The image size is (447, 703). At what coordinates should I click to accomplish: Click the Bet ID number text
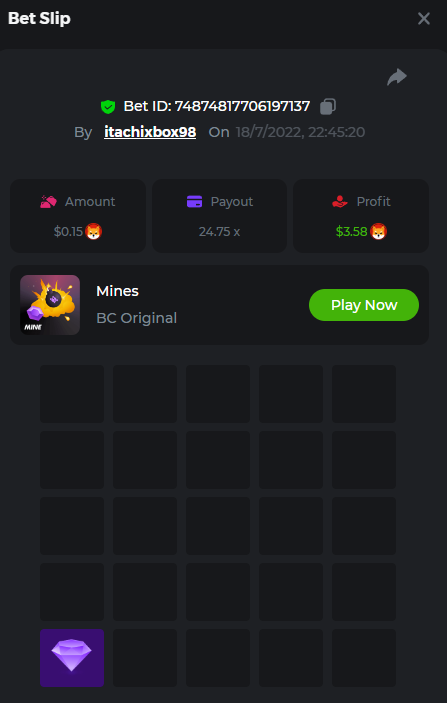(x=242, y=107)
